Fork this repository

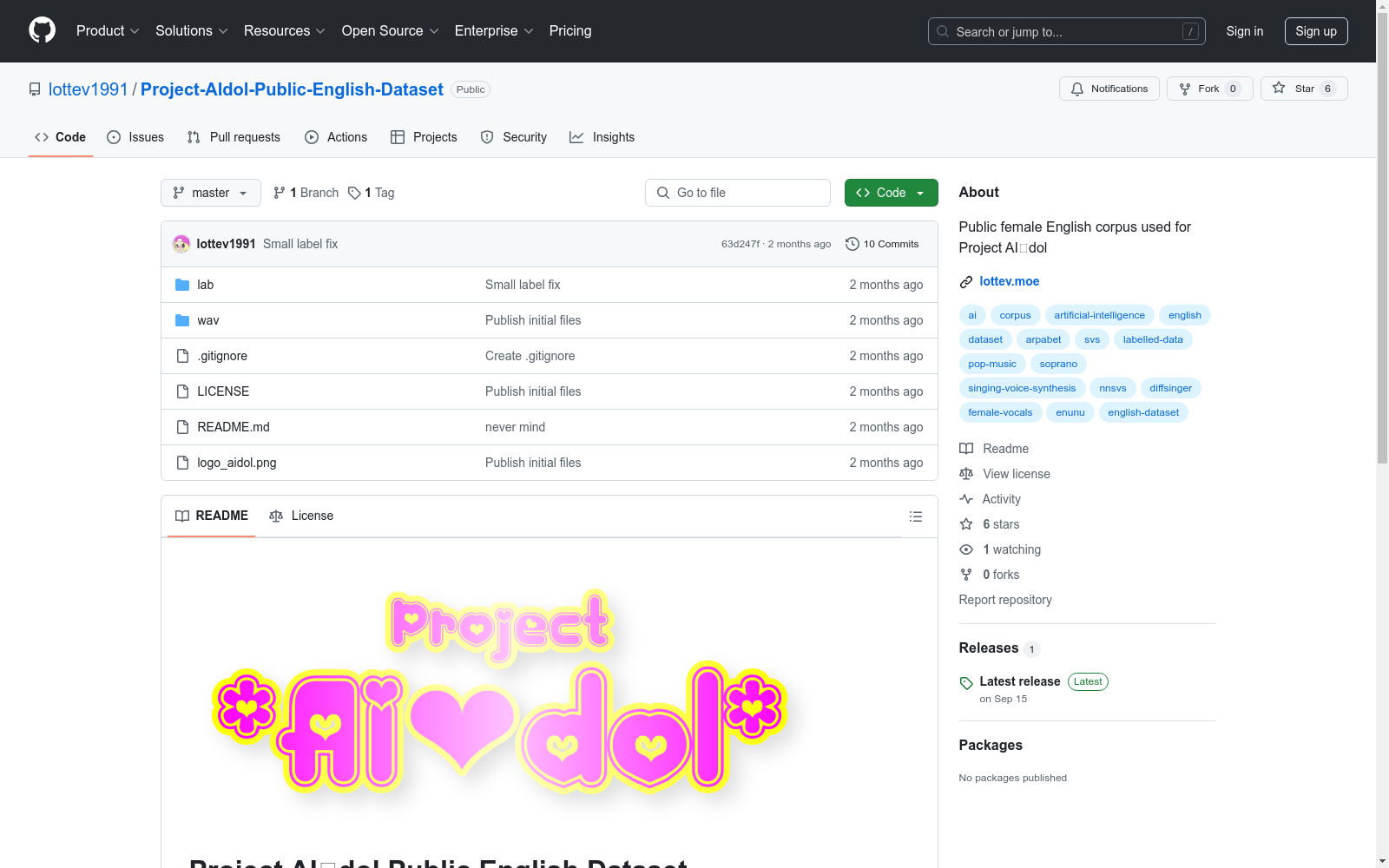(x=1210, y=89)
